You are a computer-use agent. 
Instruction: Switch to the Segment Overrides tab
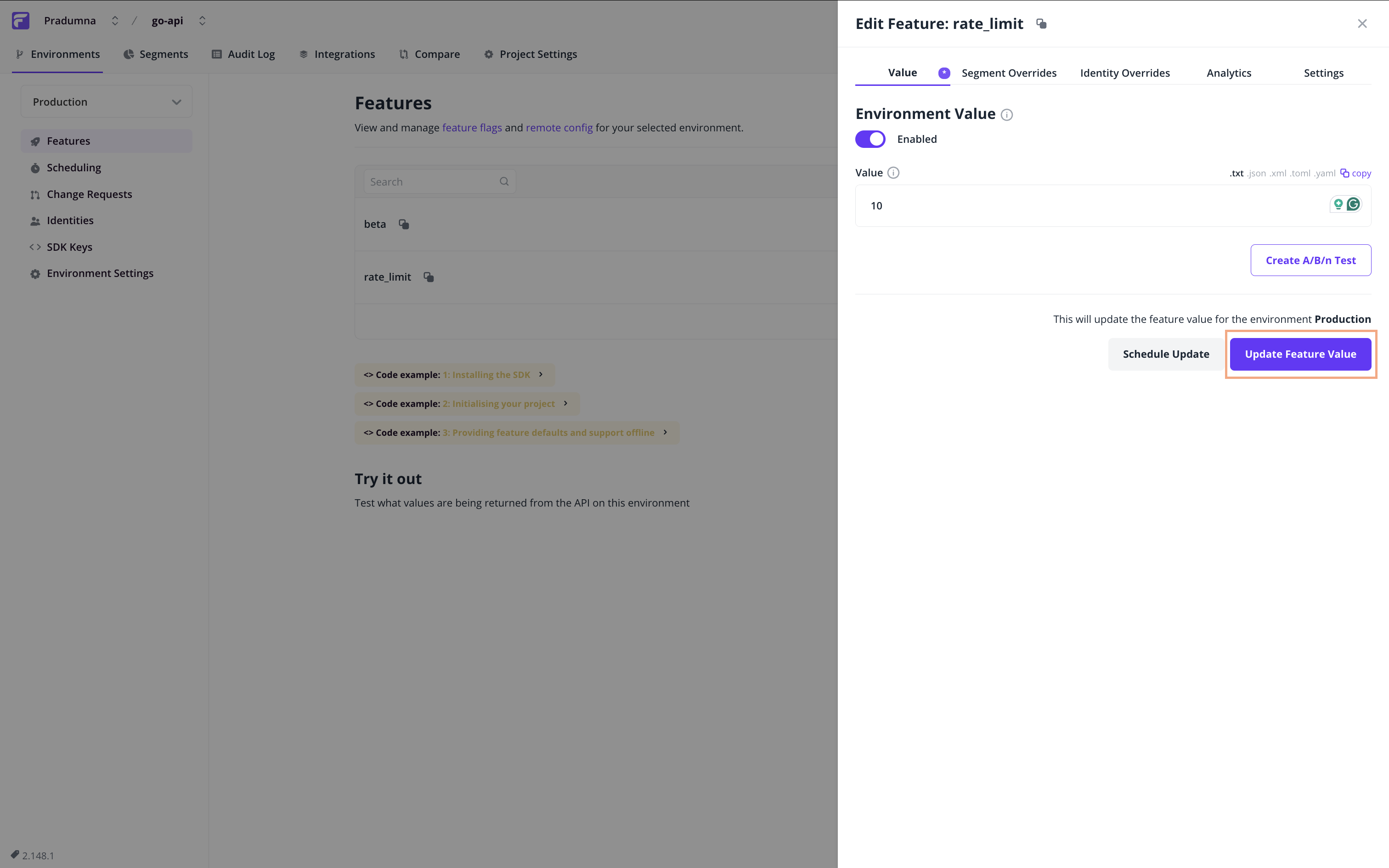1009,73
